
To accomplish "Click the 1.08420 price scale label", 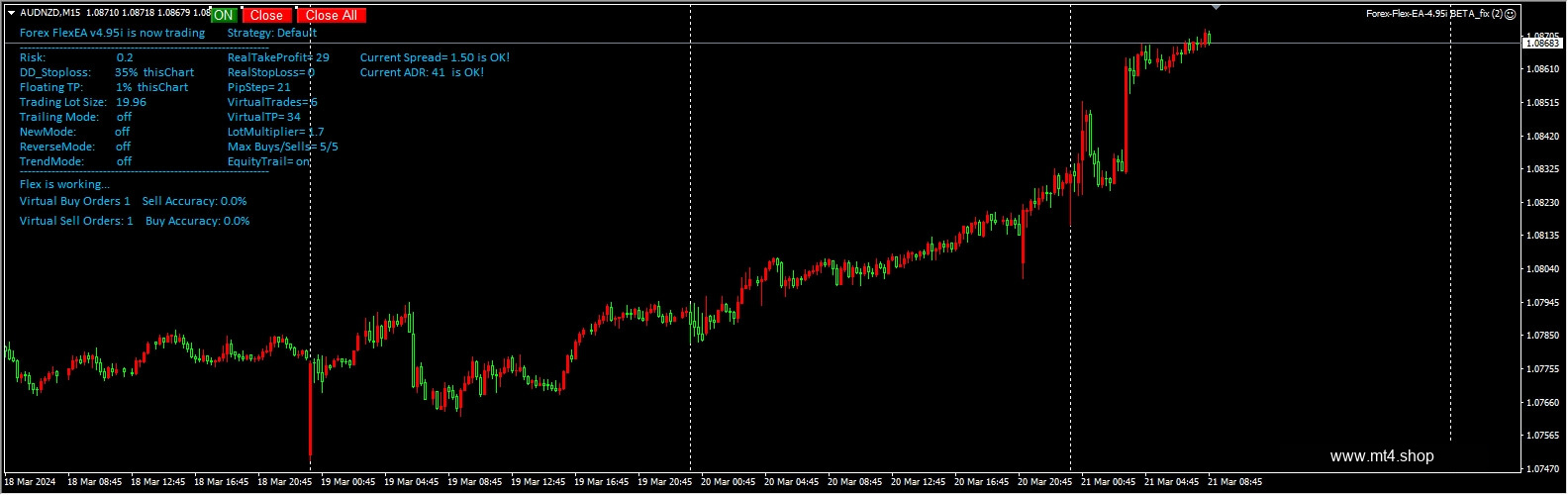I will coord(1543,136).
